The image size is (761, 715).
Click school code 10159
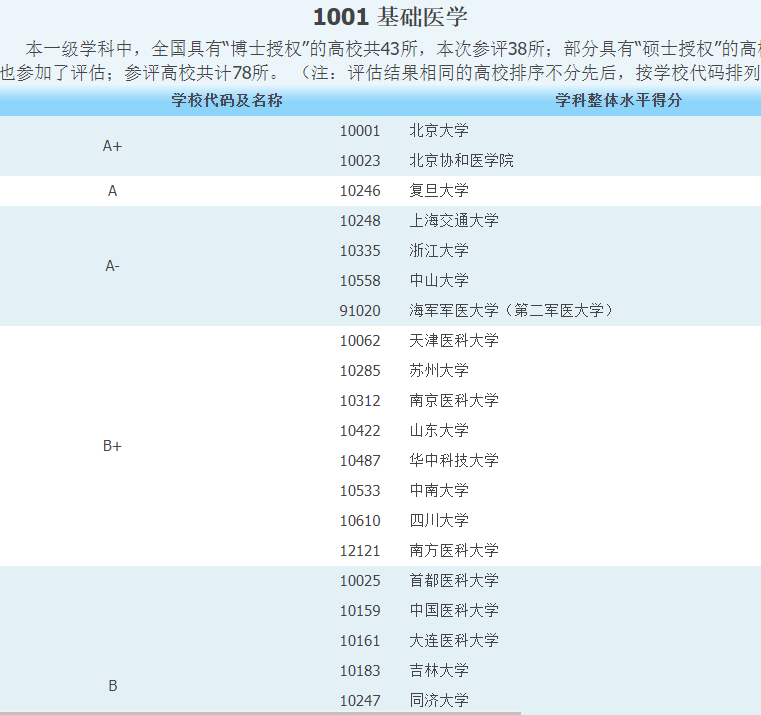pyautogui.click(x=360, y=611)
